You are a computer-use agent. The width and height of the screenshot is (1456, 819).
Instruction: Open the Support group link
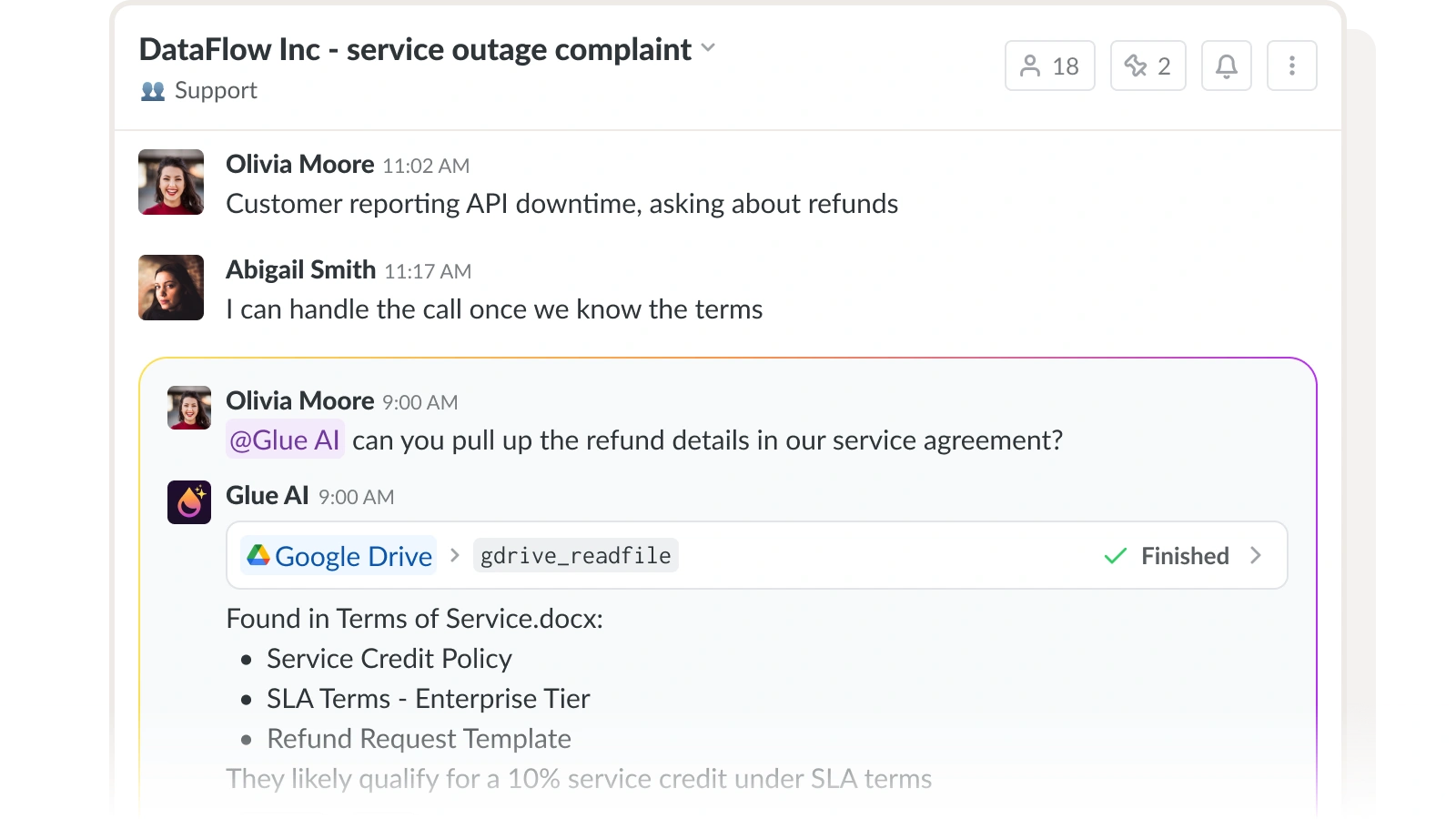[216, 90]
